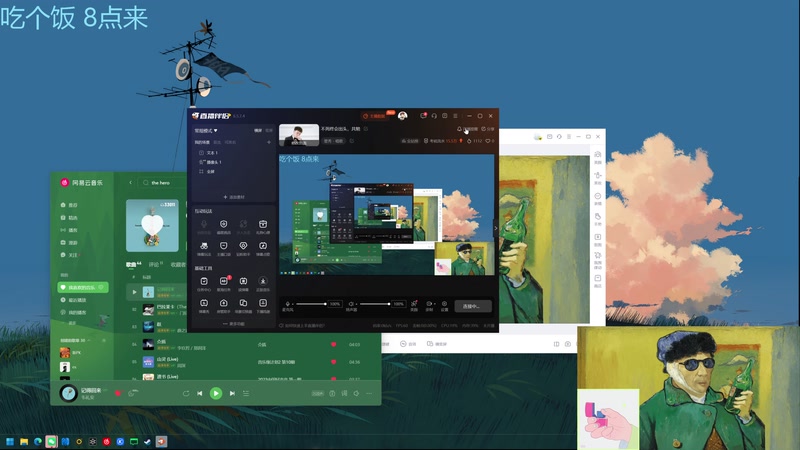
Task: Click the 添加素材 add source button
Action: (x=234, y=197)
